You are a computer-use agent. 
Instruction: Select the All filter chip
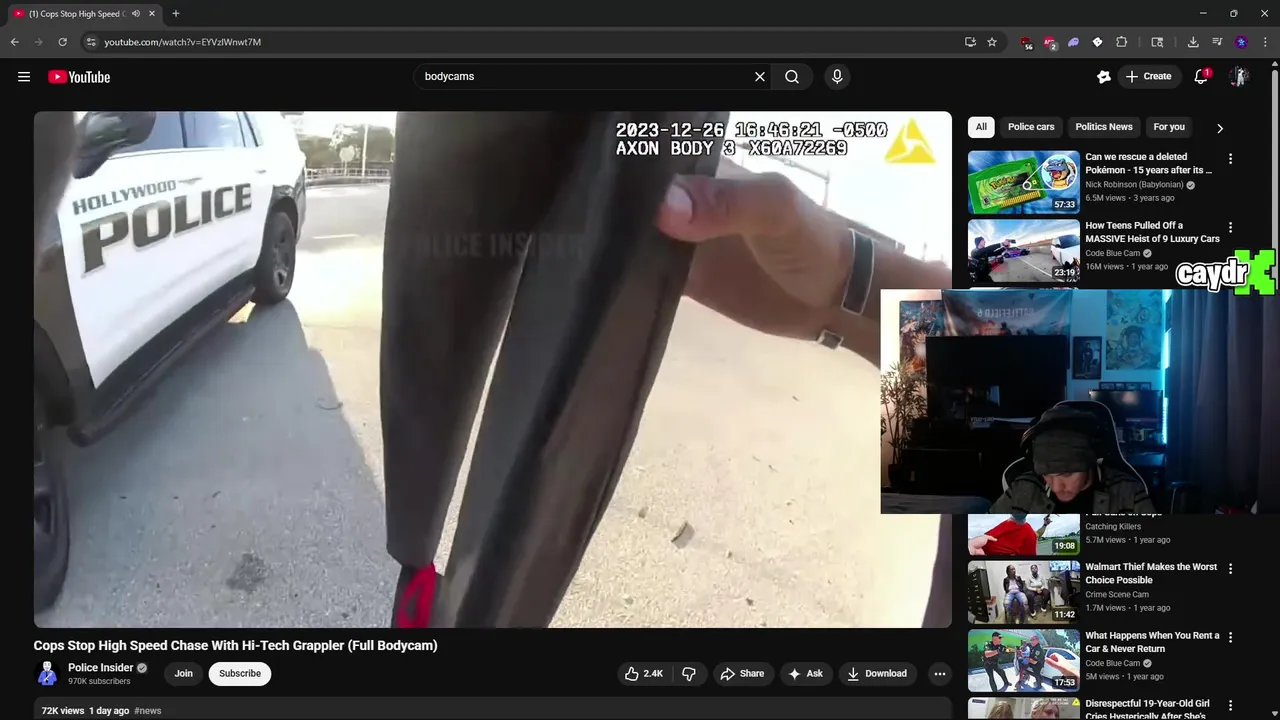[981, 127]
